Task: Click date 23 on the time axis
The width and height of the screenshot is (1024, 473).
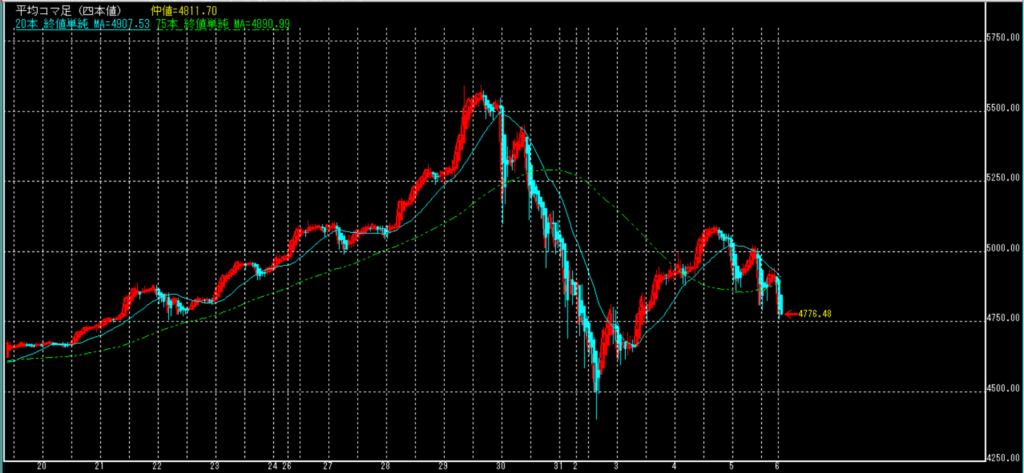Action: (214, 466)
